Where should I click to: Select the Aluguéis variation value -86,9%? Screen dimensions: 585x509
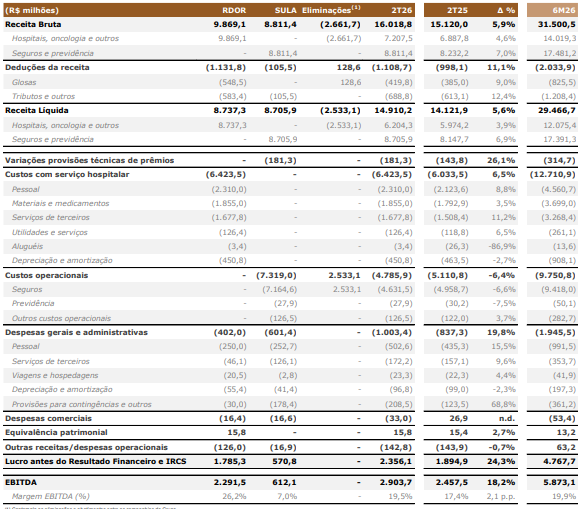[x=501, y=246]
